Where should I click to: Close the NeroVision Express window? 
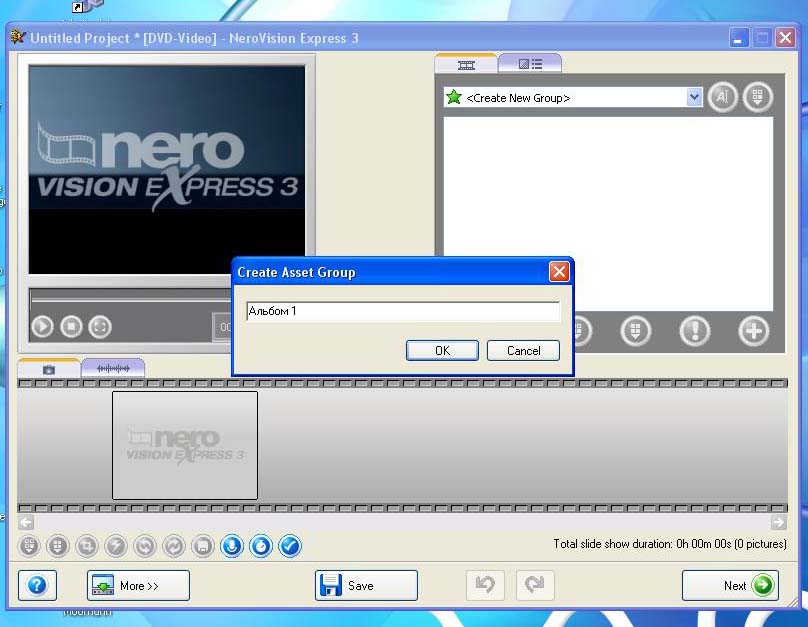click(786, 38)
